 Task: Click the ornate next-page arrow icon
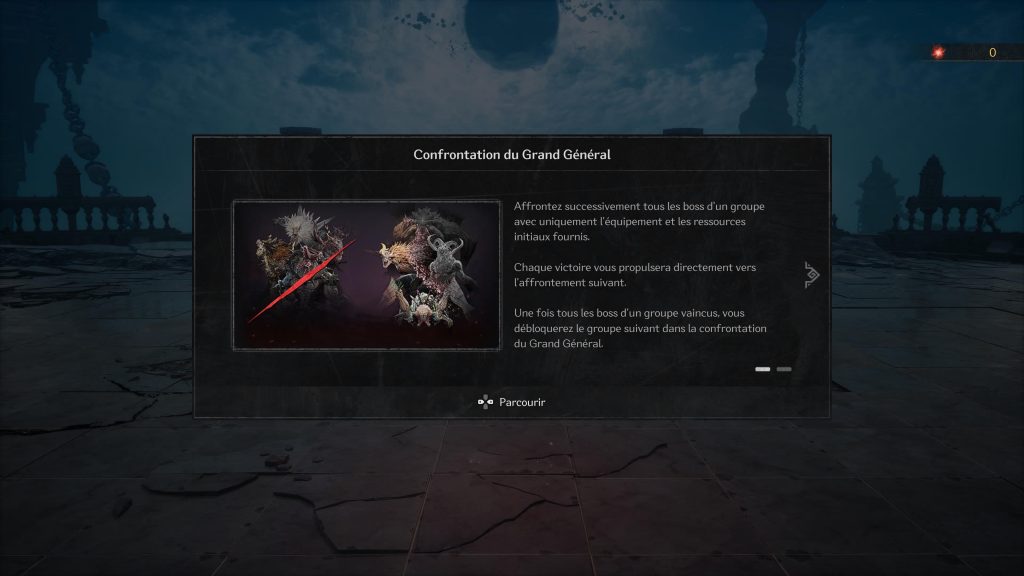(x=811, y=275)
